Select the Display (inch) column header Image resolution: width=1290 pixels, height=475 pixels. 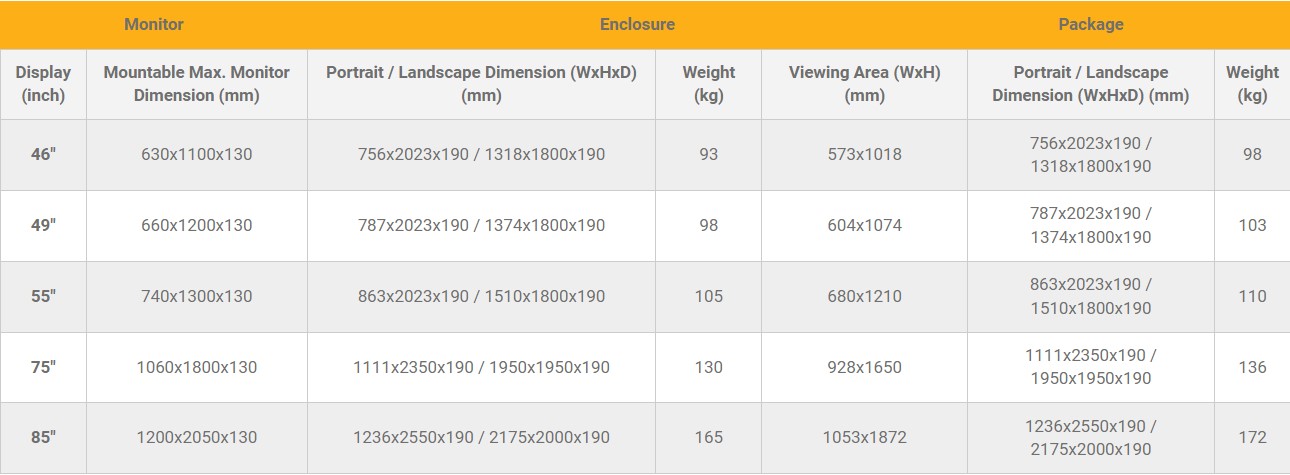pyautogui.click(x=43, y=84)
